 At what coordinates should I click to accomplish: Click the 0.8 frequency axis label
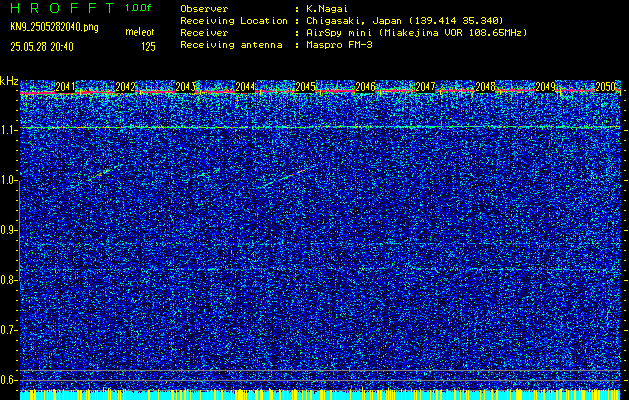coord(9,280)
